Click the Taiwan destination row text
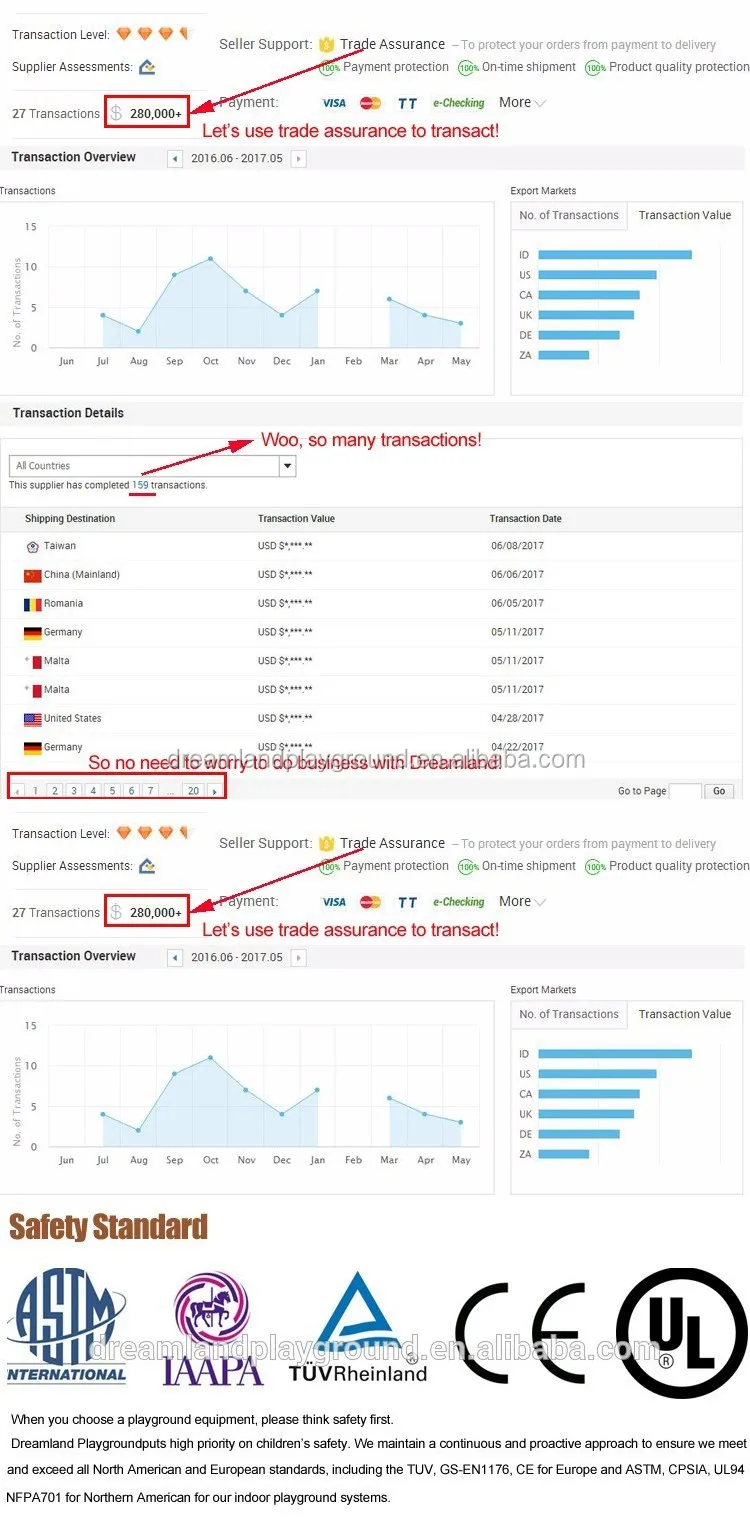This screenshot has height=1519, width=750. click(x=59, y=546)
